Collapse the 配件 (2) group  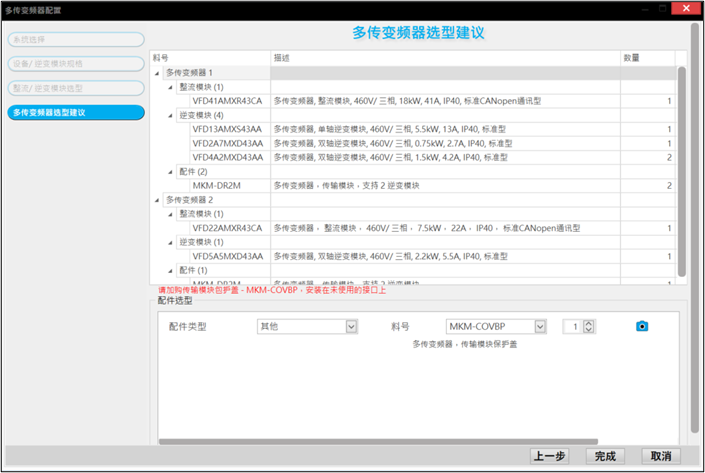171,171
